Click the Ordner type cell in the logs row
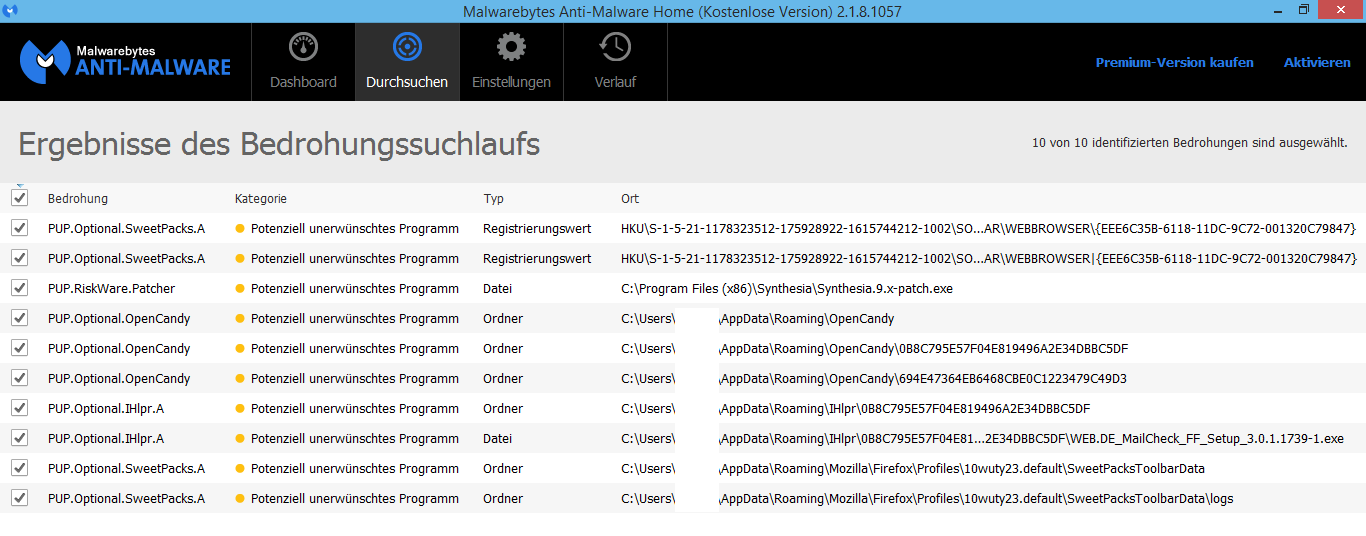Viewport: 1366px width, 536px height. coord(503,499)
